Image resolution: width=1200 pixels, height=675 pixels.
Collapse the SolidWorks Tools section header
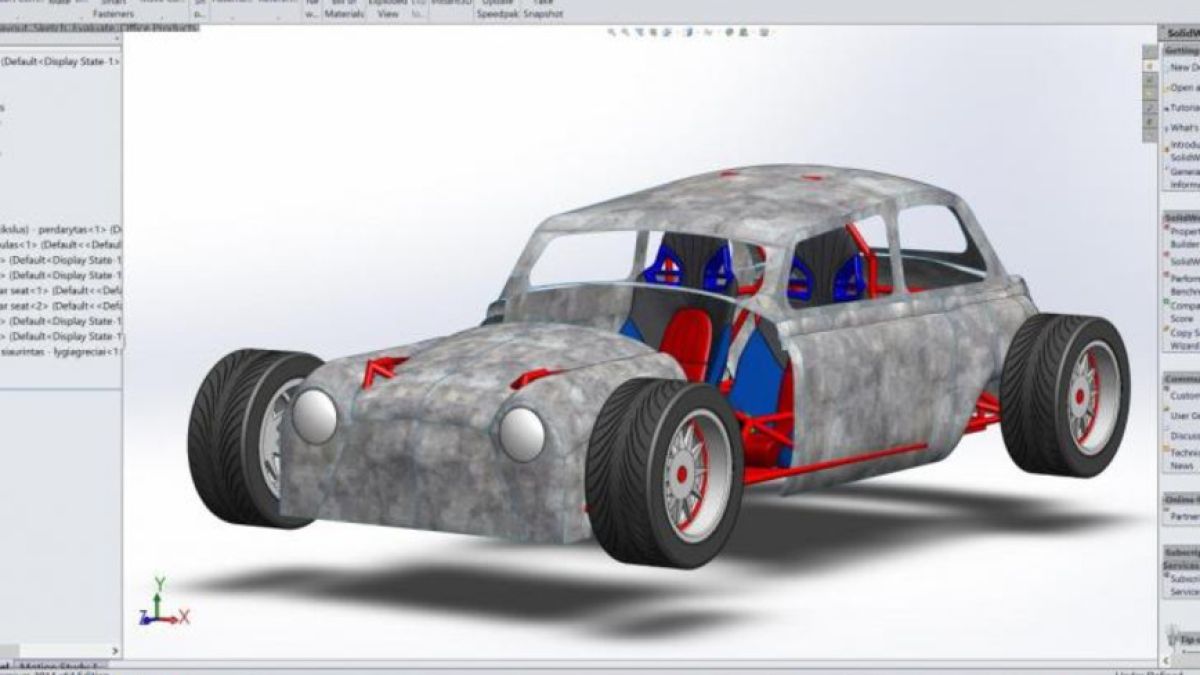point(1181,217)
